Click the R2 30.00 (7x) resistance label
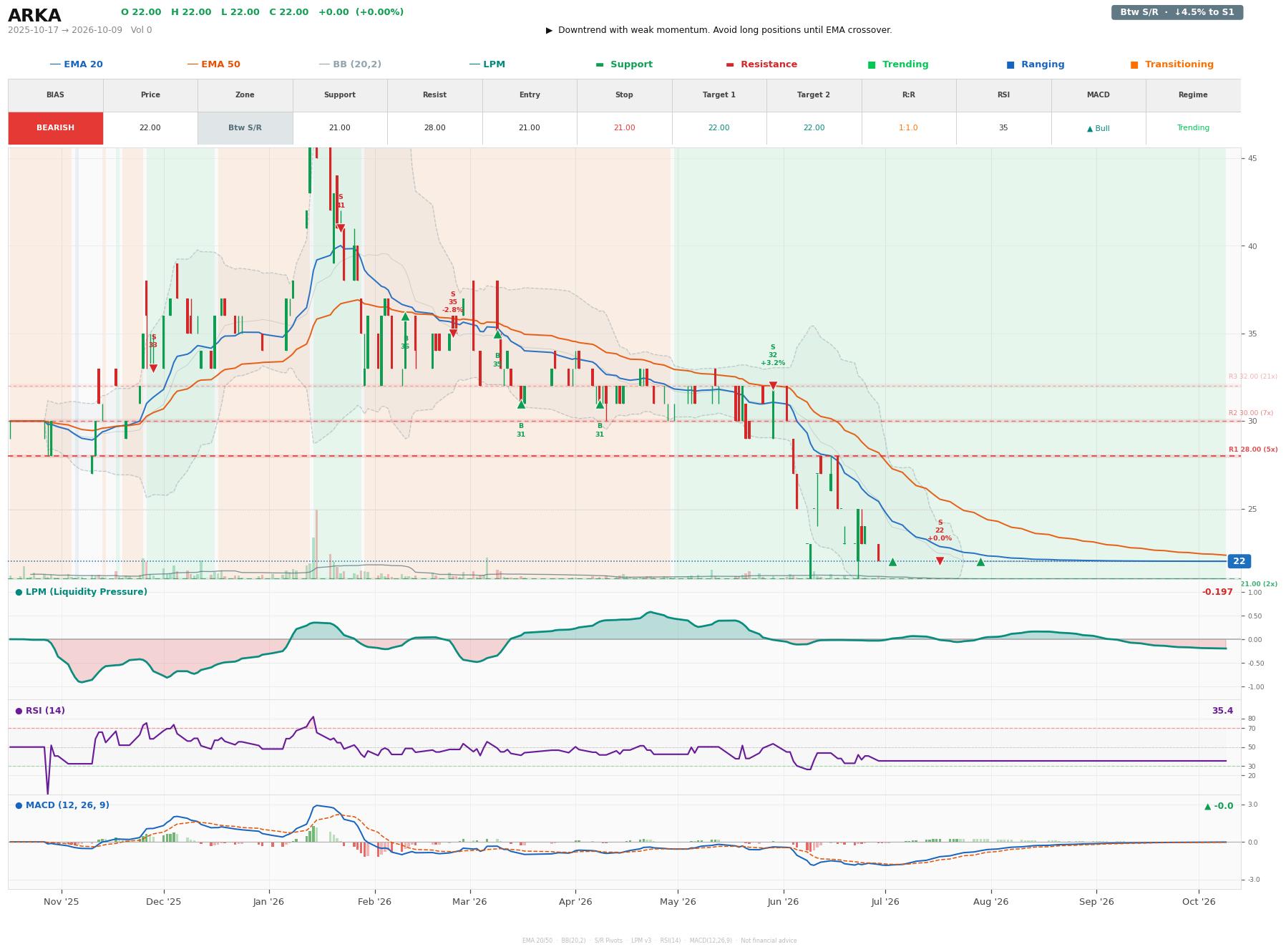Viewport: 1286px width, 952px height. click(1251, 413)
